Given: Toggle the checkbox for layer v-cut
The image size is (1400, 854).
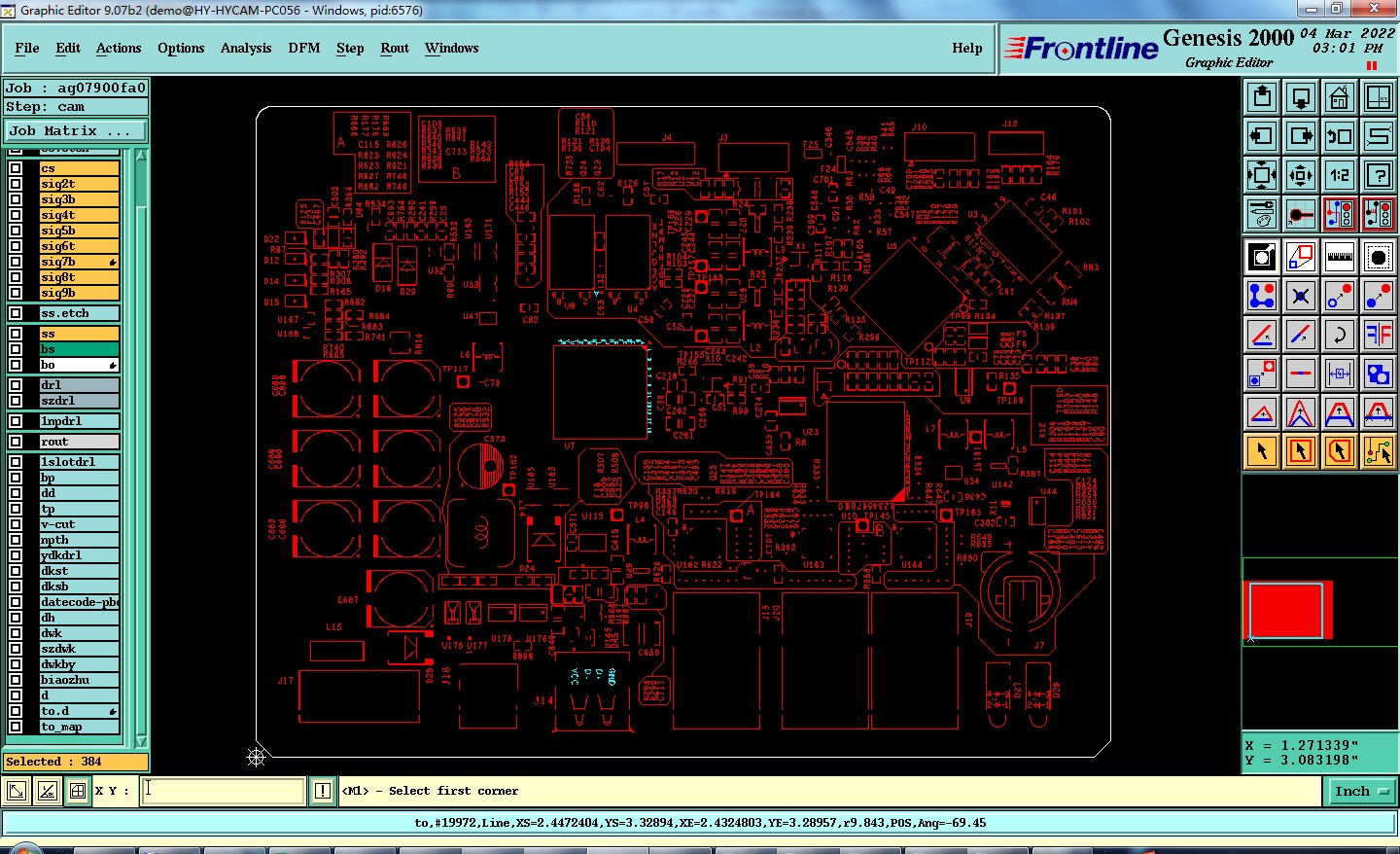Looking at the screenshot, I should click(16, 524).
